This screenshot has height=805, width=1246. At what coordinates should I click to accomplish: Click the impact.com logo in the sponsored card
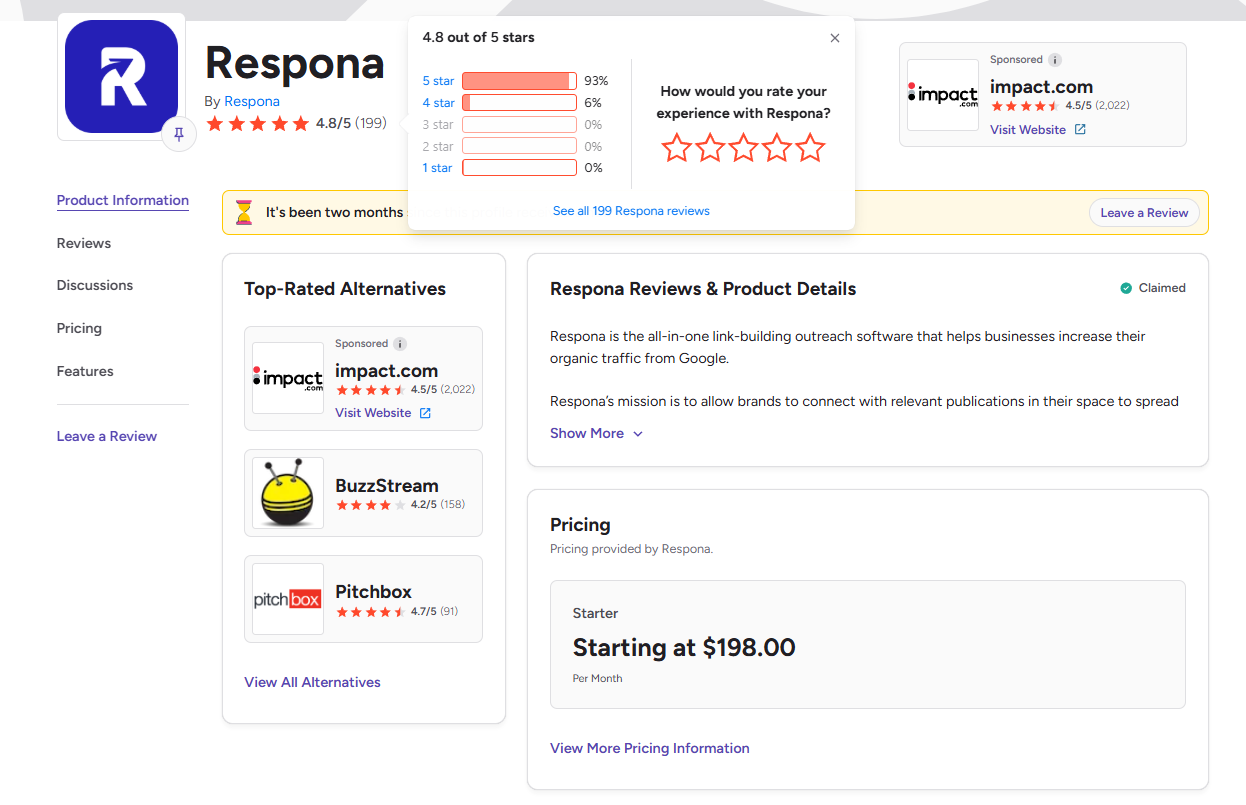(942, 94)
